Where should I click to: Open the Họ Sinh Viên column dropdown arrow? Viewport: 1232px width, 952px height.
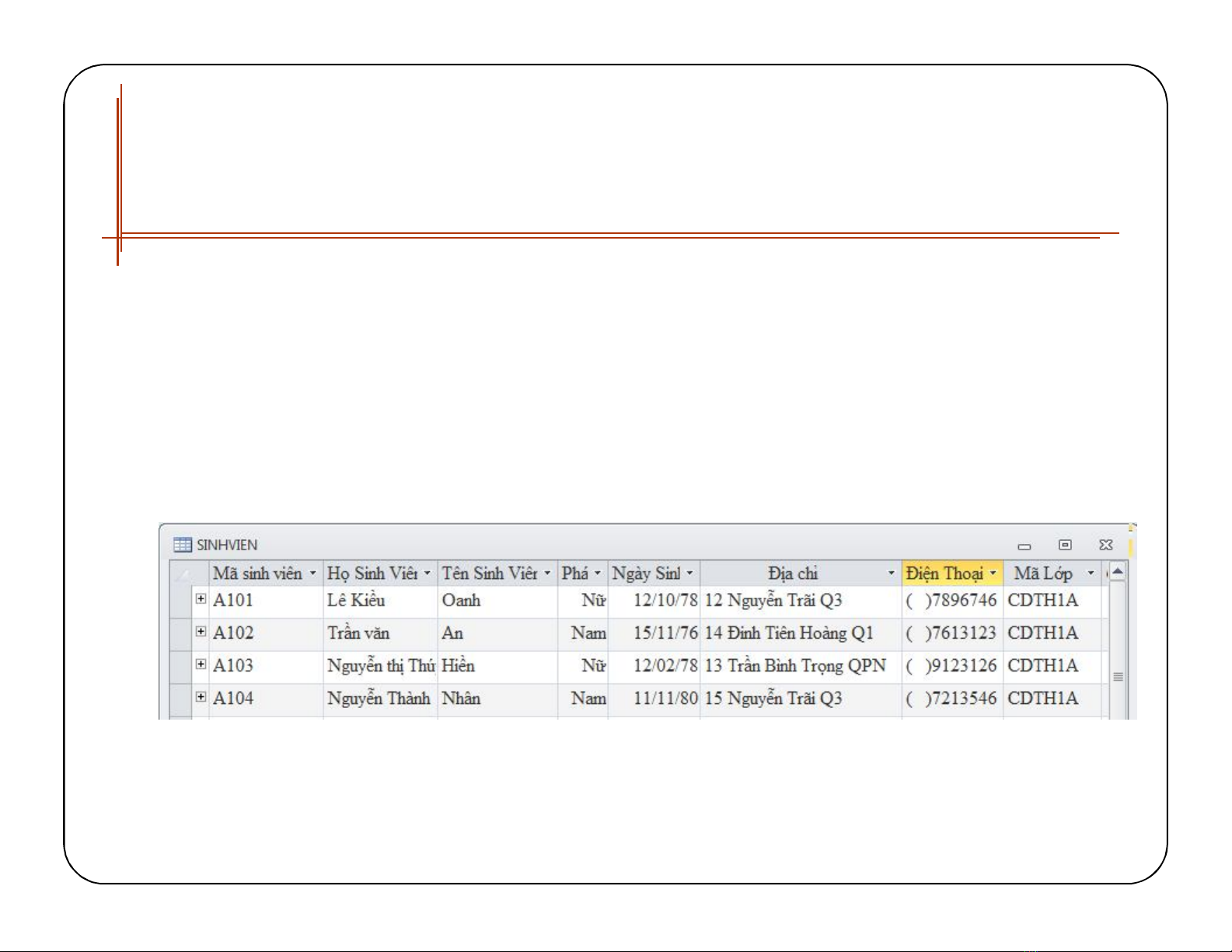point(427,574)
